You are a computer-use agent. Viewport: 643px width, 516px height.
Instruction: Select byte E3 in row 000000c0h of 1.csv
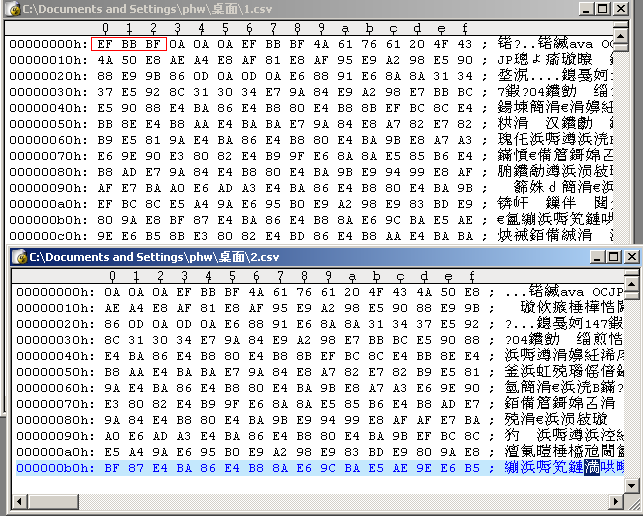pyautogui.click(x=201, y=236)
